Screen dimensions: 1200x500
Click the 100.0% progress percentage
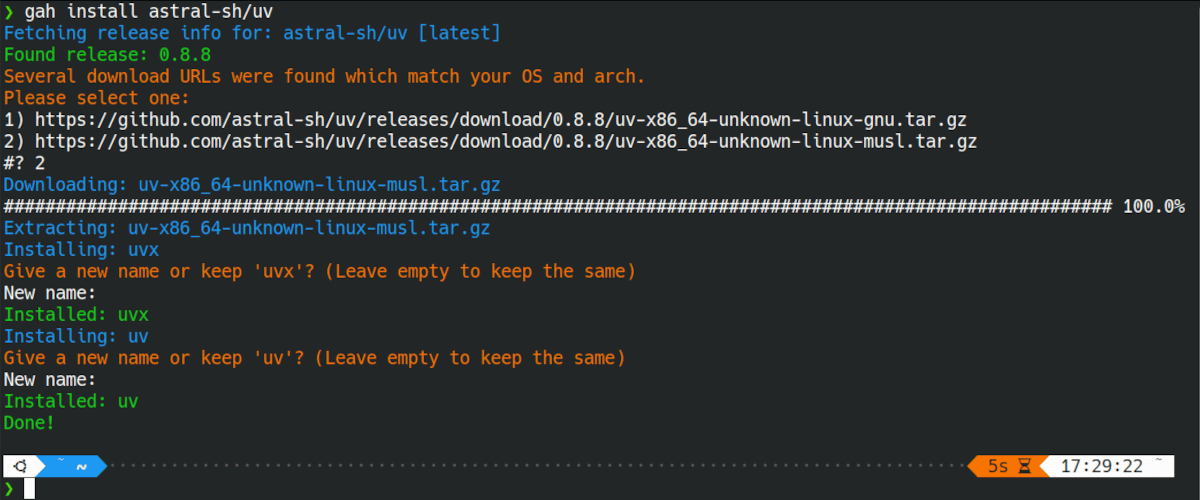[x=1153, y=206]
